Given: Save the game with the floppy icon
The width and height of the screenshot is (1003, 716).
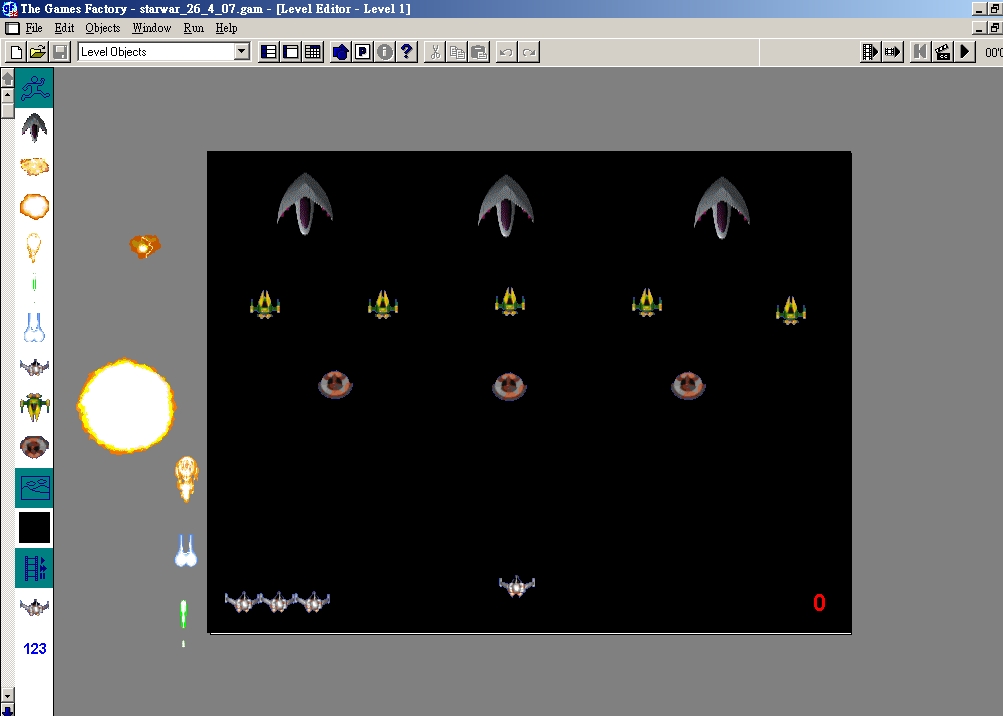Looking at the screenshot, I should (60, 52).
